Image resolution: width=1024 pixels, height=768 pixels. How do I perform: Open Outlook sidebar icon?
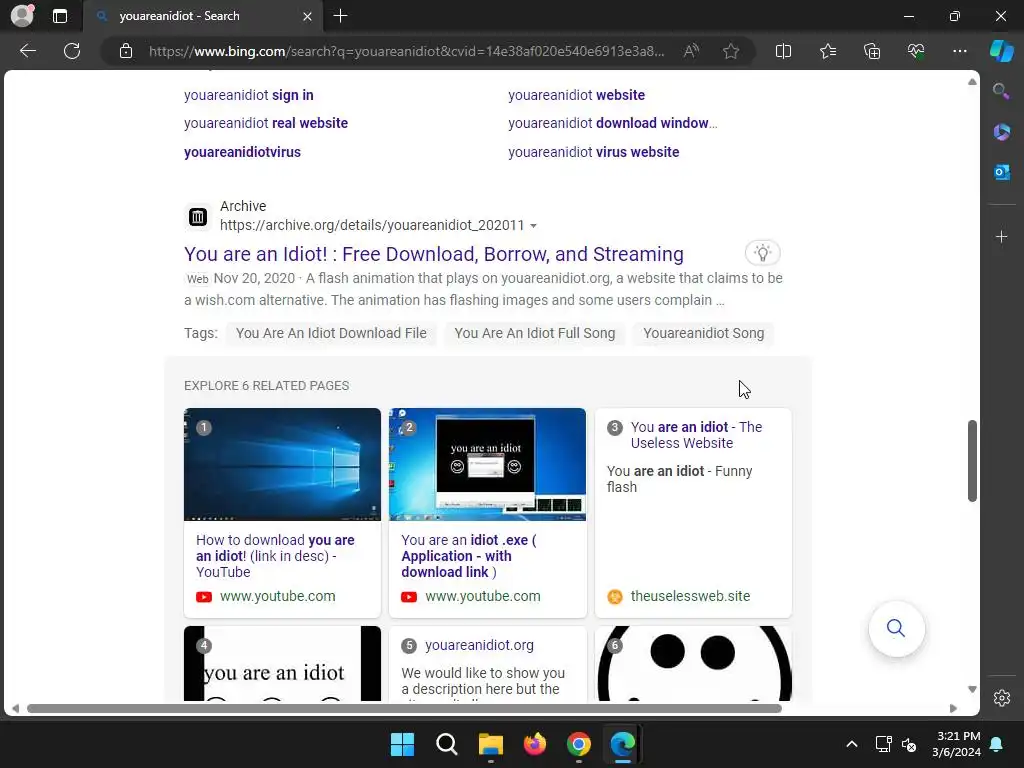pyautogui.click(x=1001, y=172)
